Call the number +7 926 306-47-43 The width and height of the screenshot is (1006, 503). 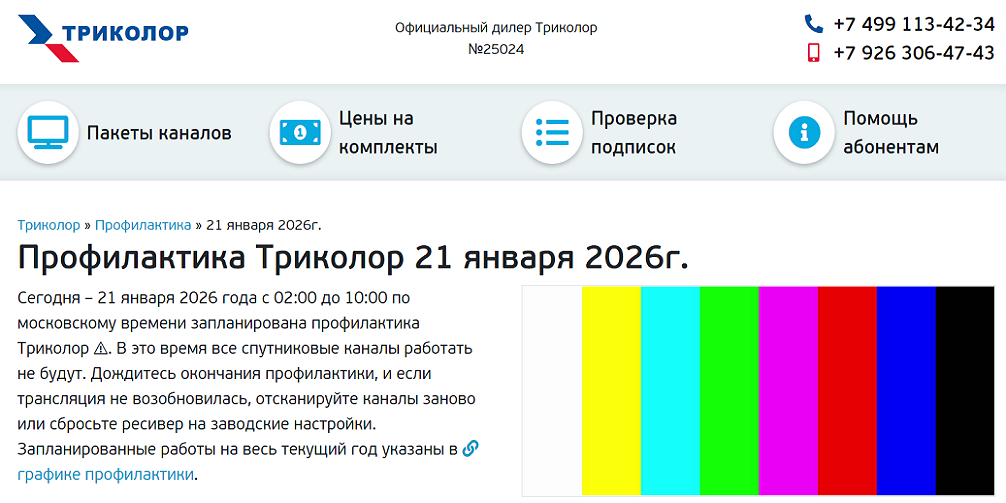[914, 53]
